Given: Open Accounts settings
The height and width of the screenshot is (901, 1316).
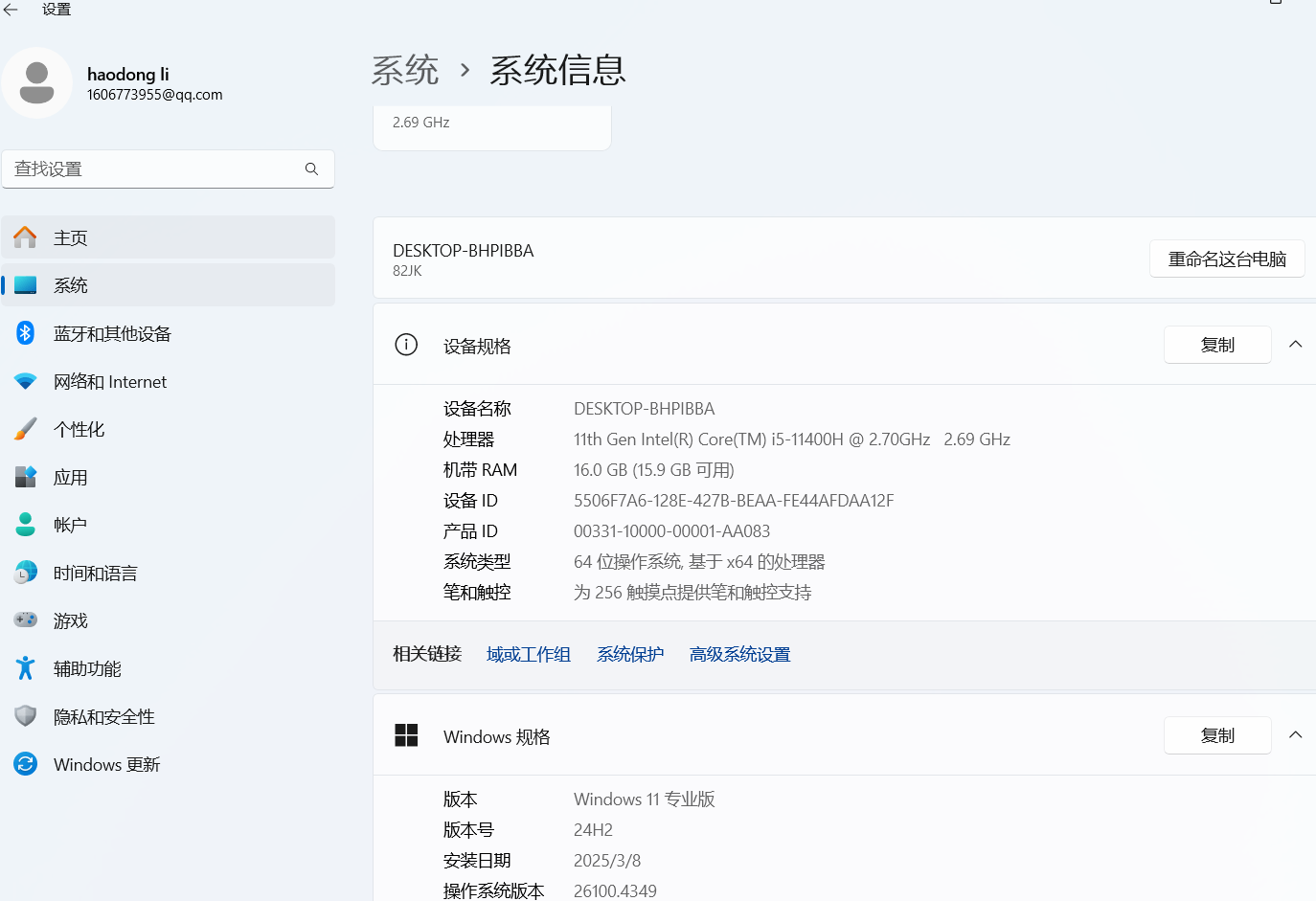Looking at the screenshot, I should pyautogui.click(x=71, y=524).
